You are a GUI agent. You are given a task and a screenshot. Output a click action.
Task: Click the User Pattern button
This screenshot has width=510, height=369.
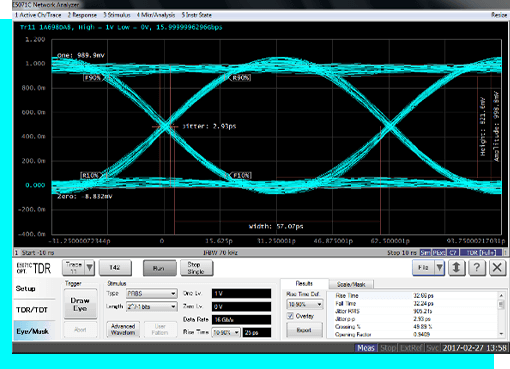[160, 329]
